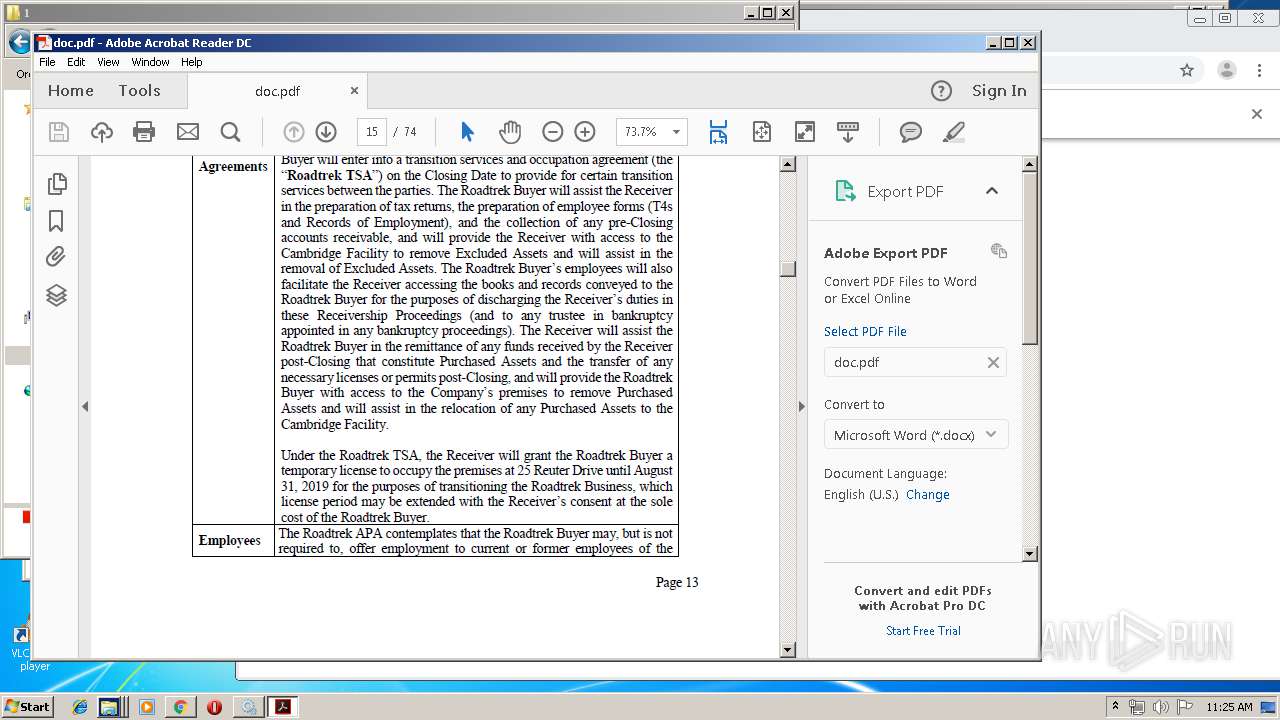Go to next page arrow

pyautogui.click(x=325, y=132)
